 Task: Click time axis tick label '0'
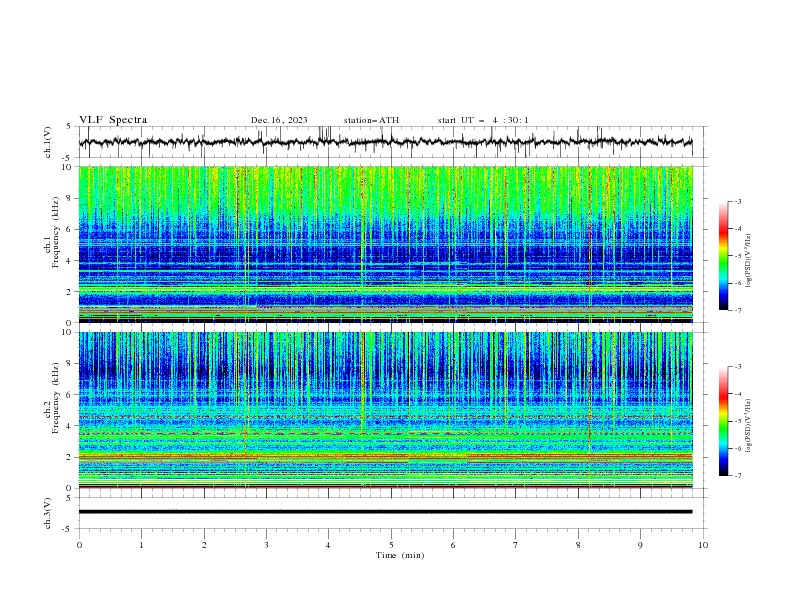click(79, 545)
